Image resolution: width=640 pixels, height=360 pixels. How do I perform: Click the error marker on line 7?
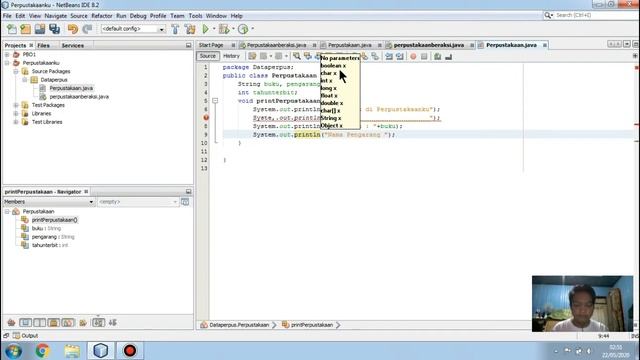pos(206,118)
